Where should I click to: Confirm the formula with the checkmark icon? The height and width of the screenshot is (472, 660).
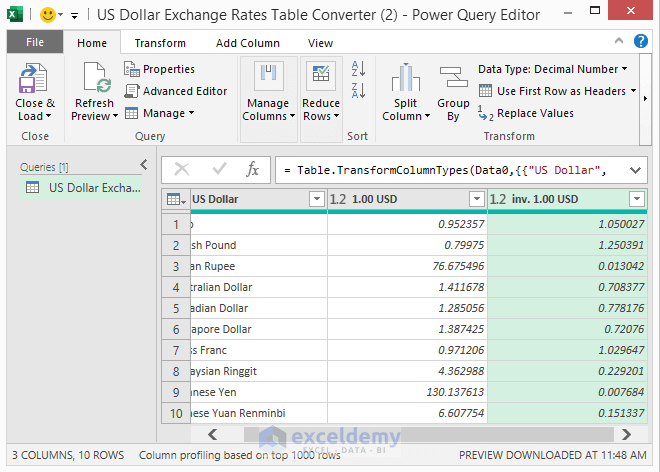click(x=219, y=170)
